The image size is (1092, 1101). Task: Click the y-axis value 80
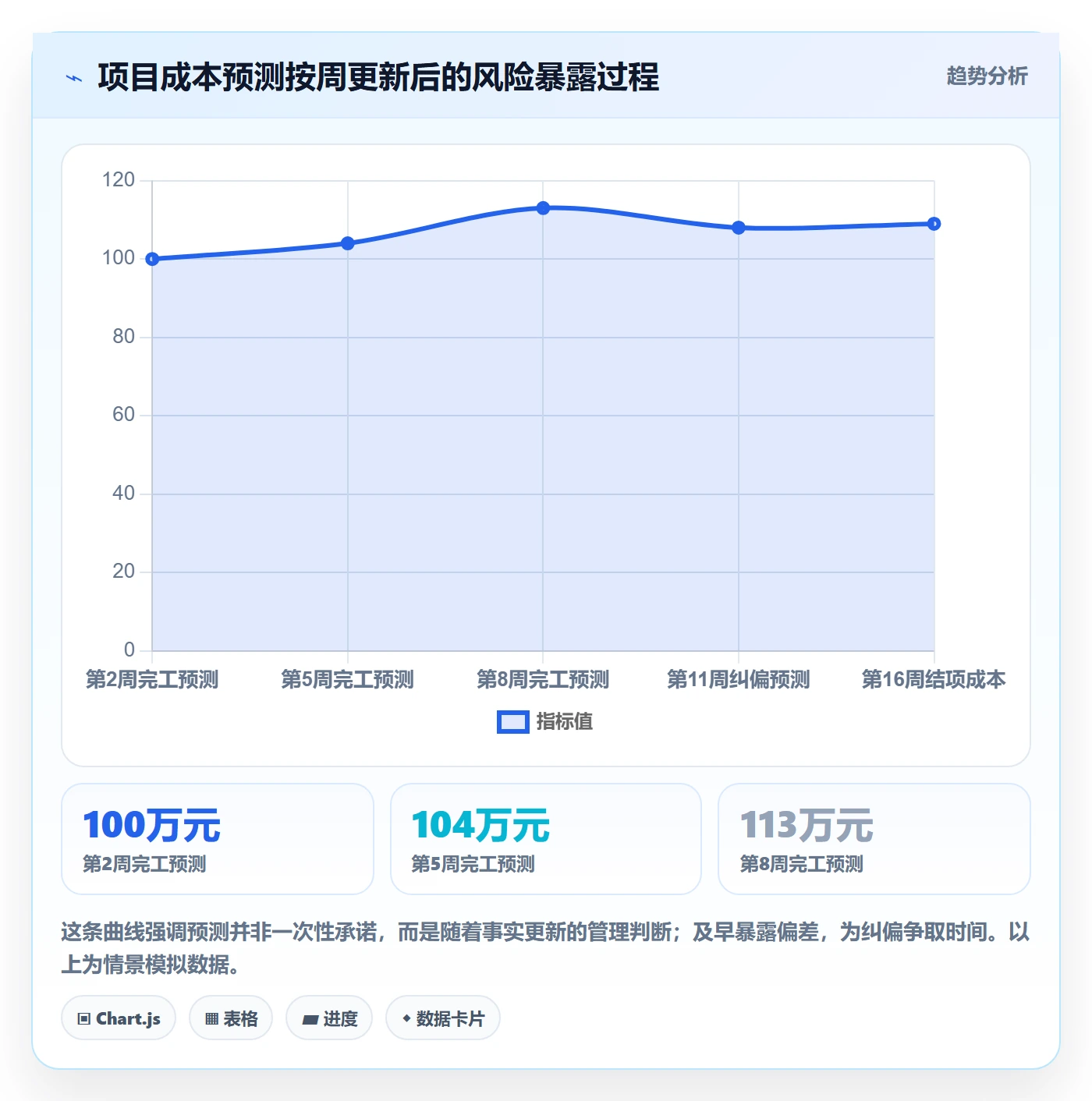[124, 337]
